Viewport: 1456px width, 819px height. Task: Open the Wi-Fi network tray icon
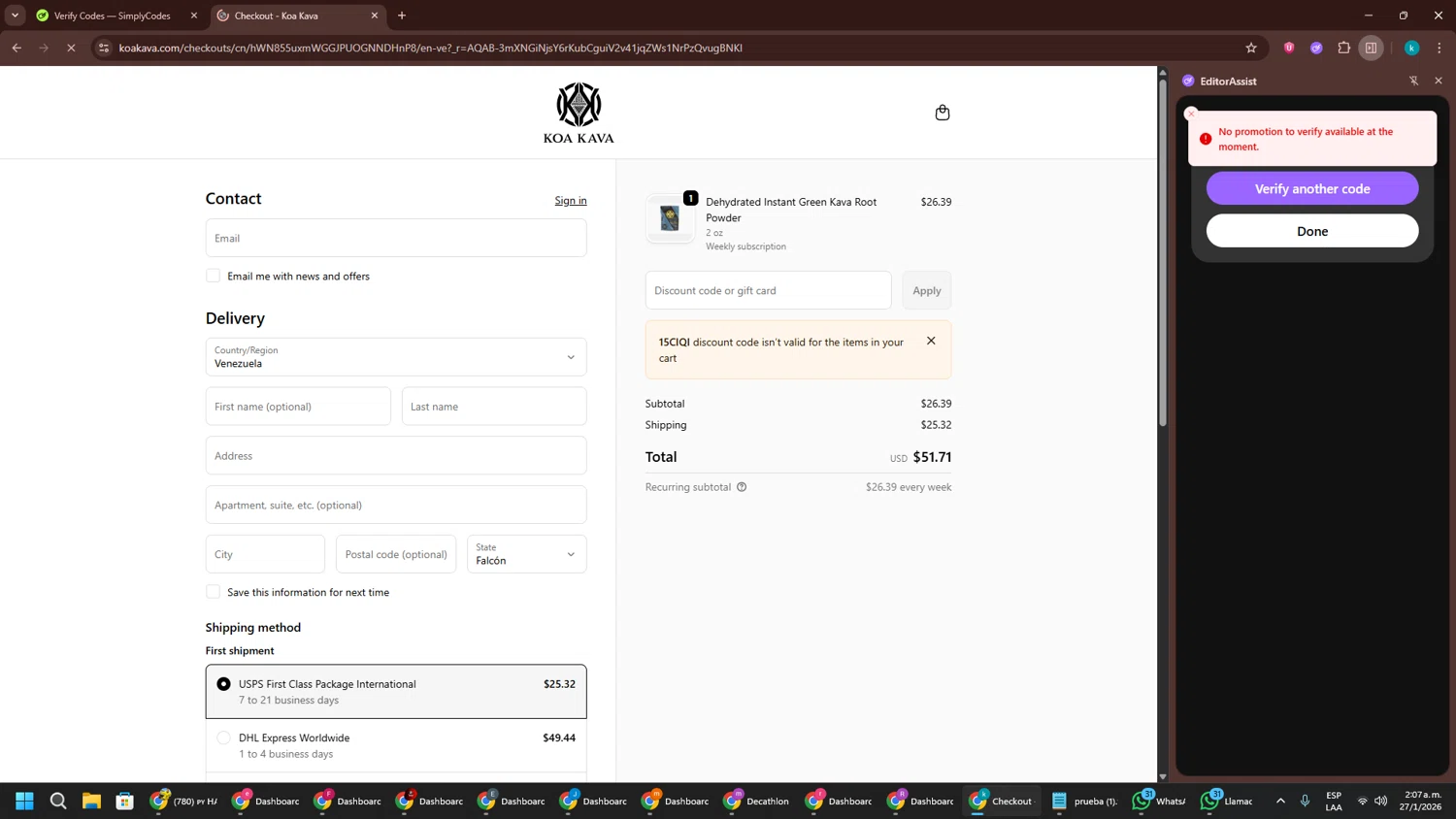point(1362,801)
